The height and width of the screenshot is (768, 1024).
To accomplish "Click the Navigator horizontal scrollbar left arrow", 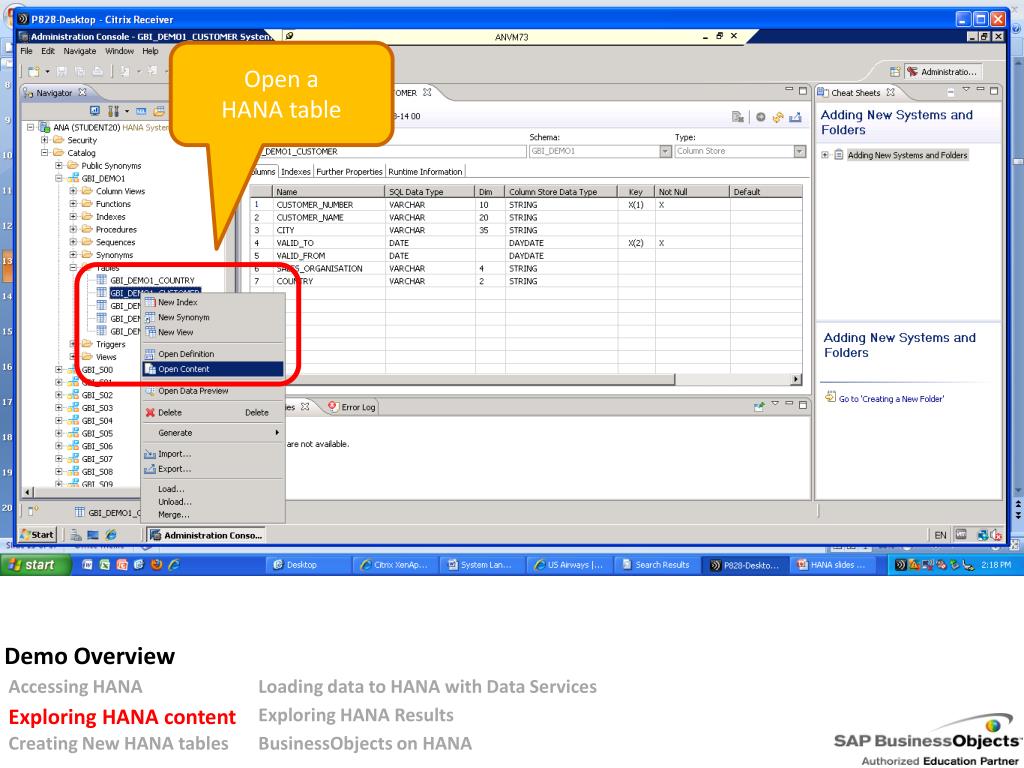I will (x=27, y=492).
